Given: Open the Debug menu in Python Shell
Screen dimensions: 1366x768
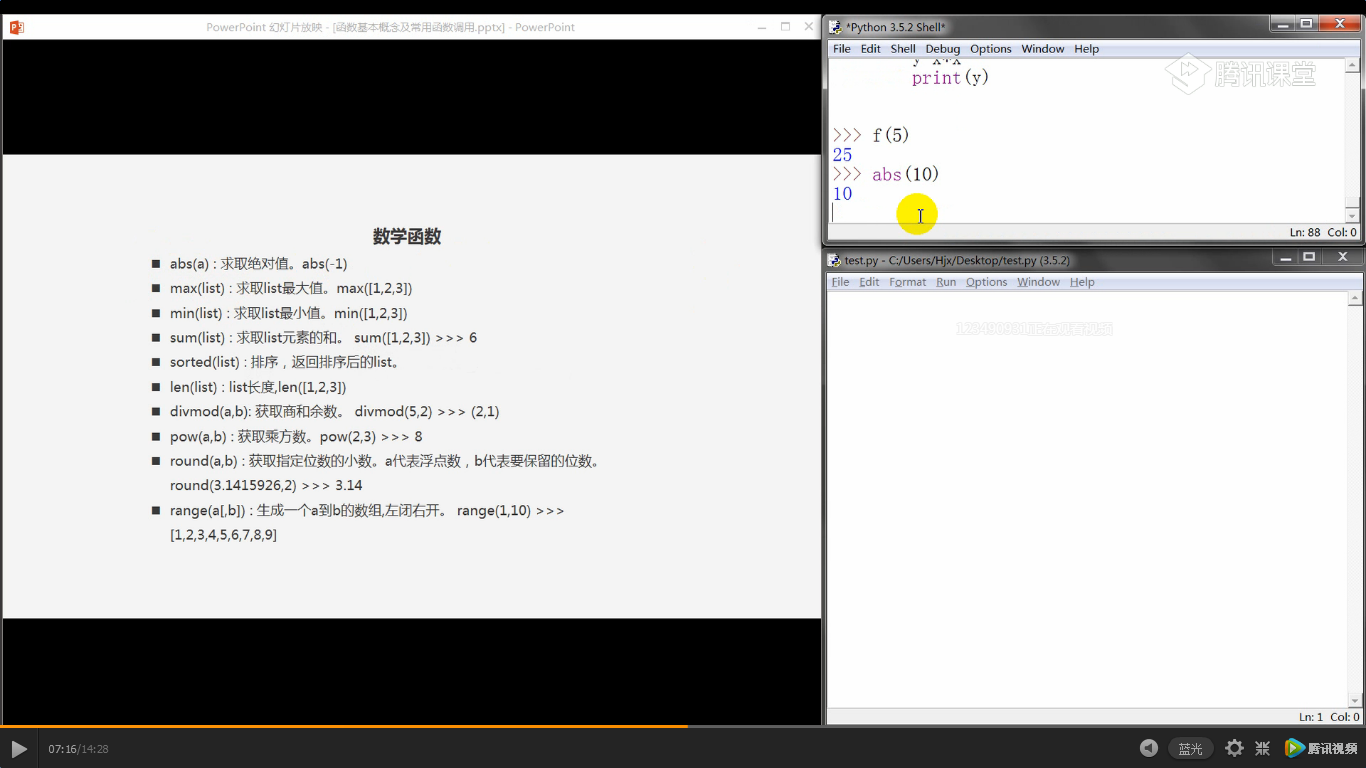Looking at the screenshot, I should point(942,48).
